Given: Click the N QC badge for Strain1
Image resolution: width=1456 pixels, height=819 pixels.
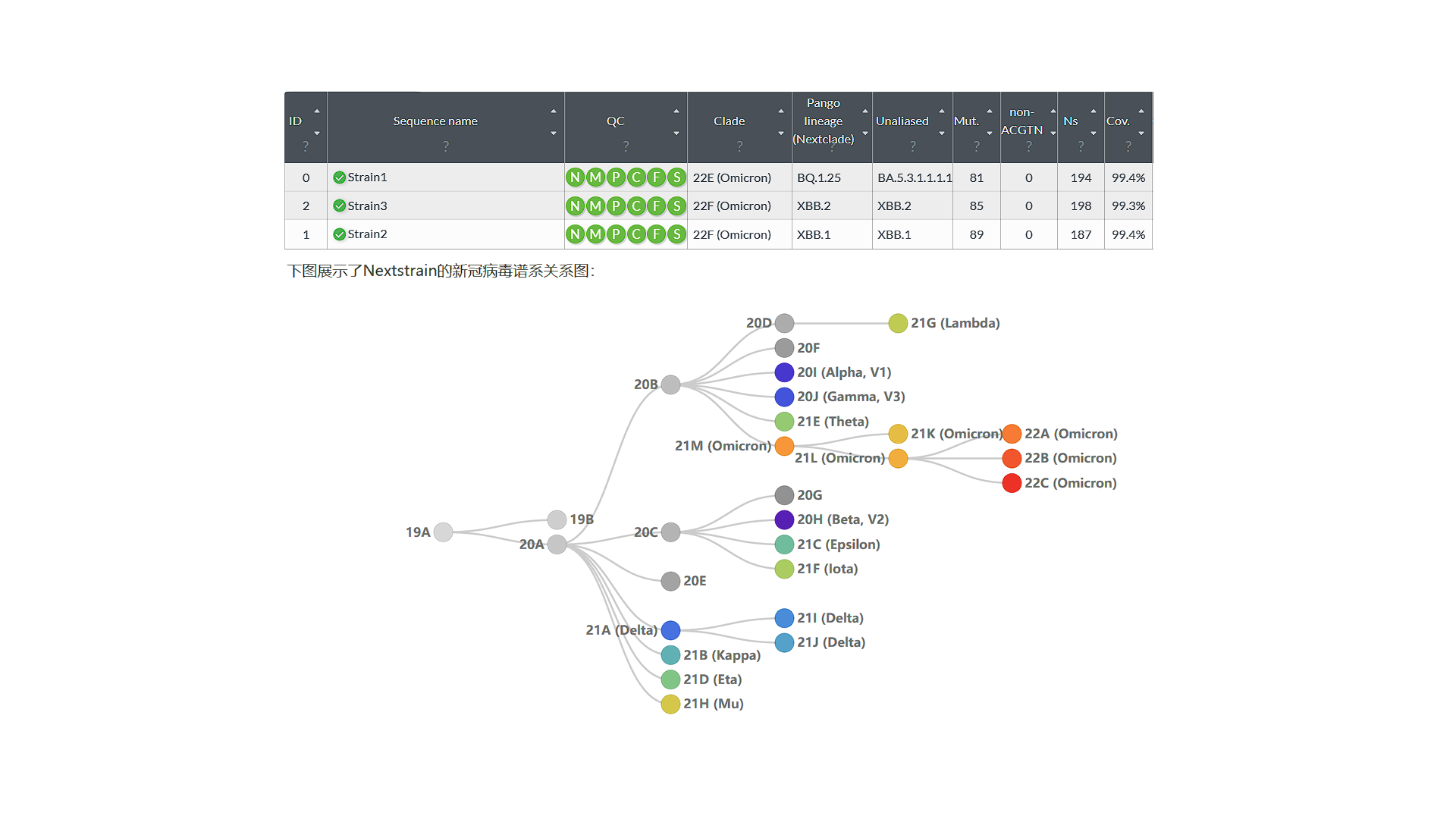Looking at the screenshot, I should [x=575, y=177].
